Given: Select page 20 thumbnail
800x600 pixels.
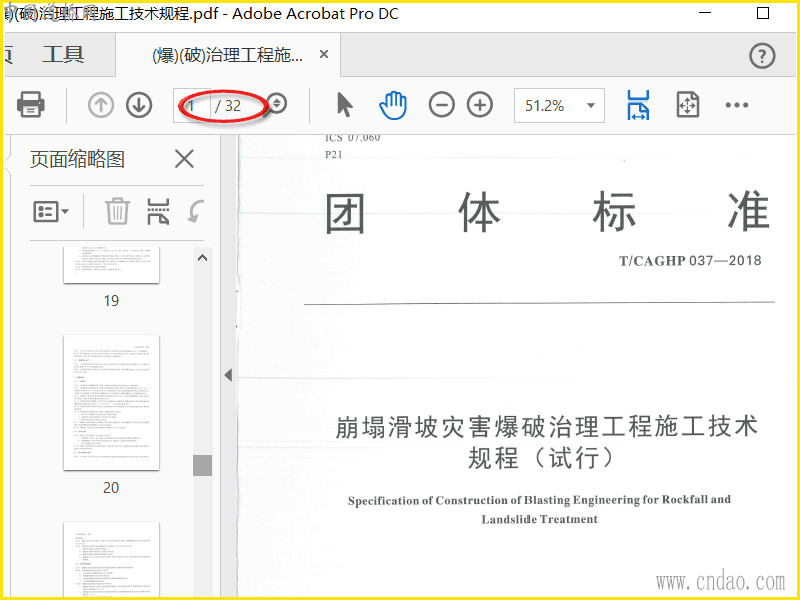Looking at the screenshot, I should pyautogui.click(x=111, y=403).
